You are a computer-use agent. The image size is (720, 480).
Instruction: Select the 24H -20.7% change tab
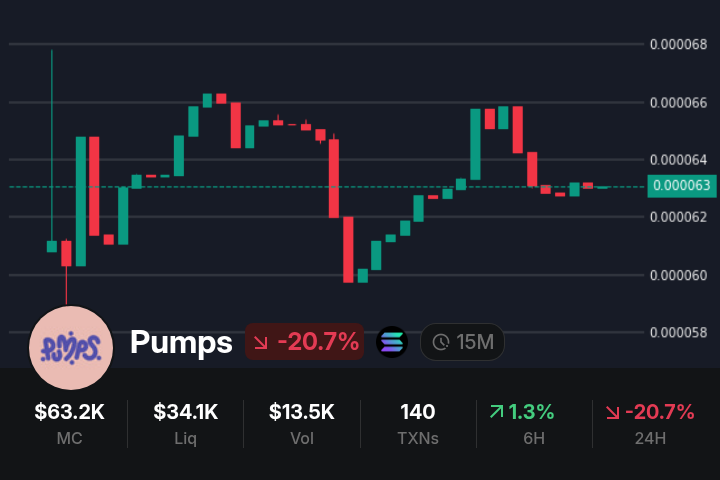(x=649, y=422)
